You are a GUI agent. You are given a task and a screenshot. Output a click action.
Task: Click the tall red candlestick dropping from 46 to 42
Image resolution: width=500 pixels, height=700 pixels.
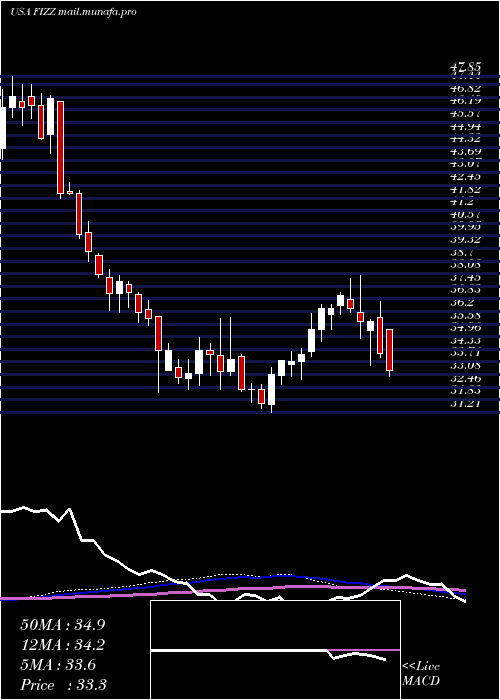click(60, 148)
